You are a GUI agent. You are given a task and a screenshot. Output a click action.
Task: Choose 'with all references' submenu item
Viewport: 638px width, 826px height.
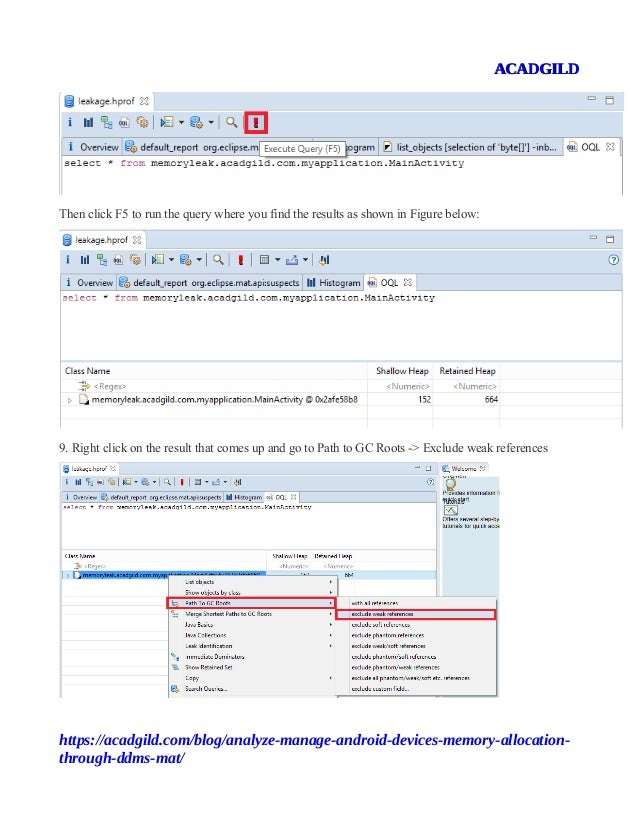tap(416, 603)
